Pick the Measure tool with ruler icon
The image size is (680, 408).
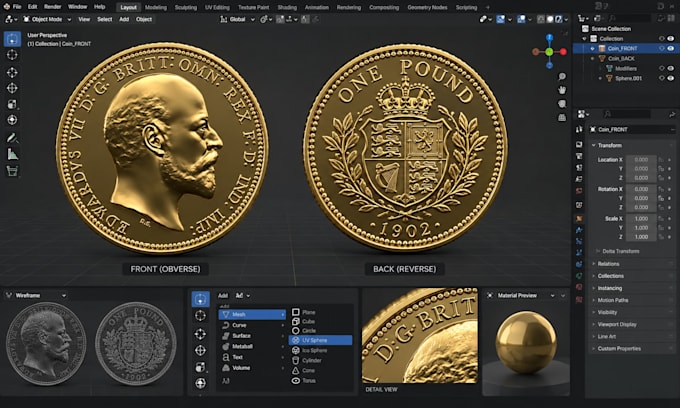click(12, 154)
